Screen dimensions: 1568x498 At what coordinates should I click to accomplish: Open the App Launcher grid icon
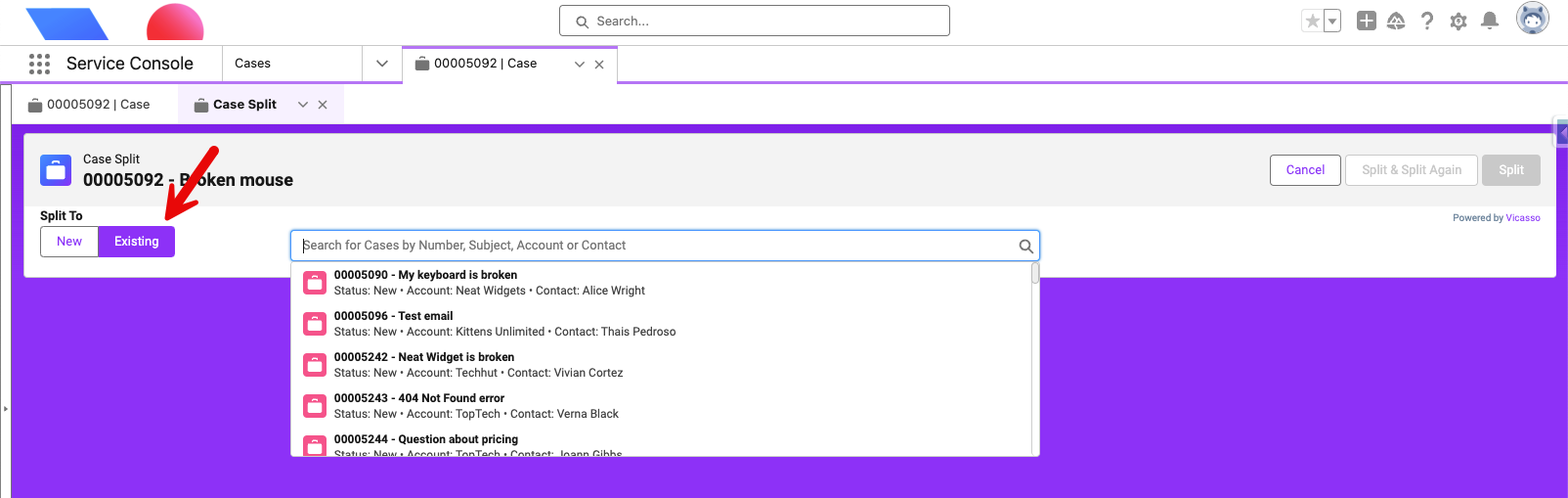point(39,64)
